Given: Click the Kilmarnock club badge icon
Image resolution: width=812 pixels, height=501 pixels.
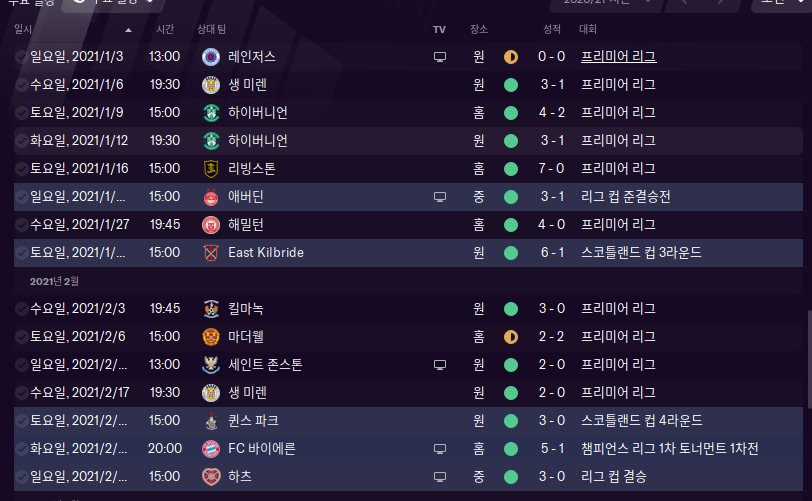Looking at the screenshot, I should point(211,309).
